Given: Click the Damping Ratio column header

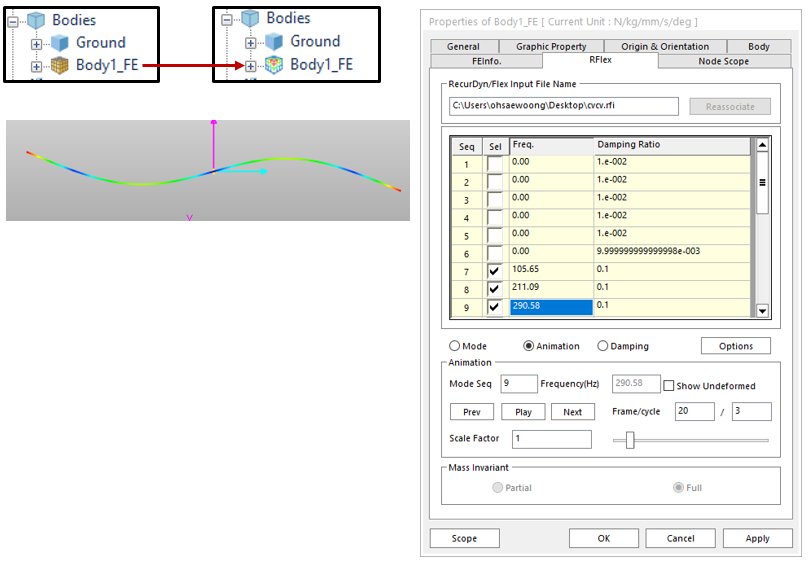Looking at the screenshot, I should pos(672,145).
